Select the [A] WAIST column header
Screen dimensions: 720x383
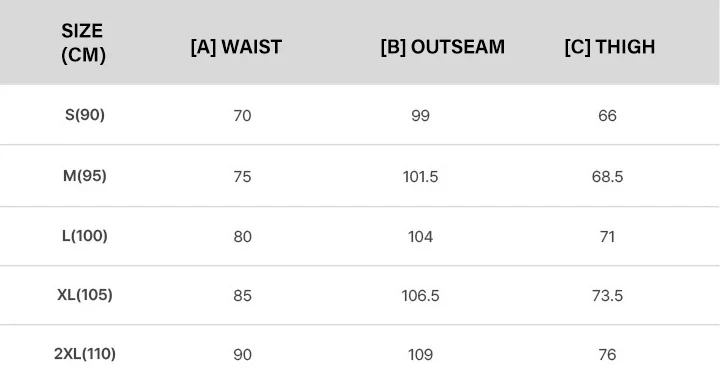pos(236,47)
